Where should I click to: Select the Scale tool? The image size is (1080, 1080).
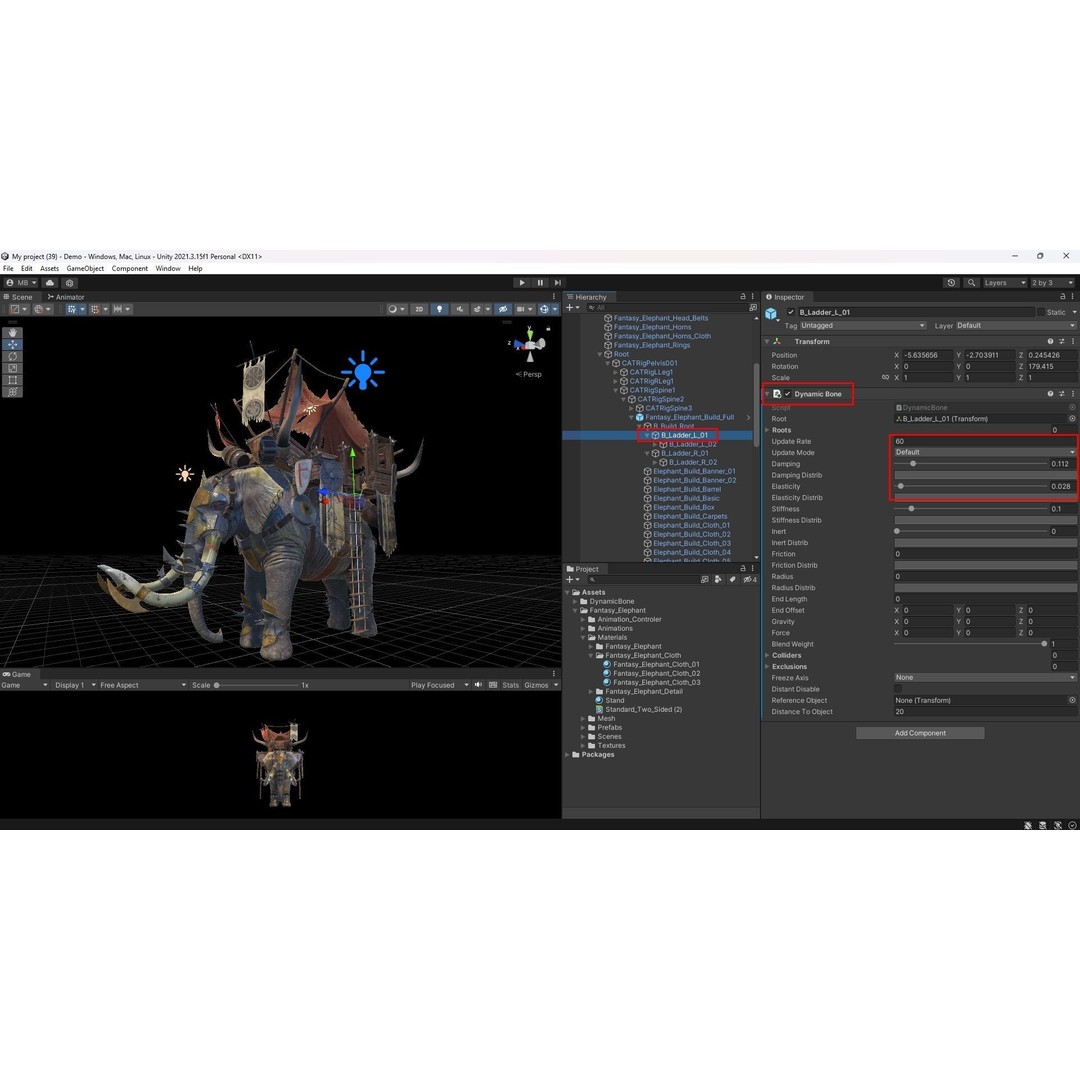tap(12, 368)
